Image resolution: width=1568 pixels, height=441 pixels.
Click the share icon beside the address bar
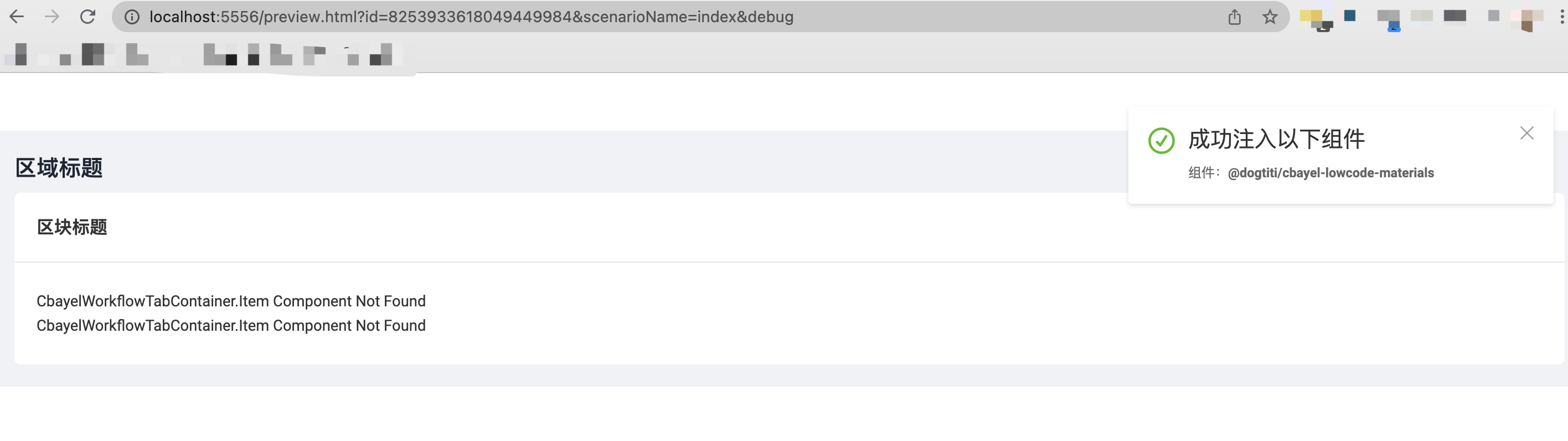[x=1235, y=17]
